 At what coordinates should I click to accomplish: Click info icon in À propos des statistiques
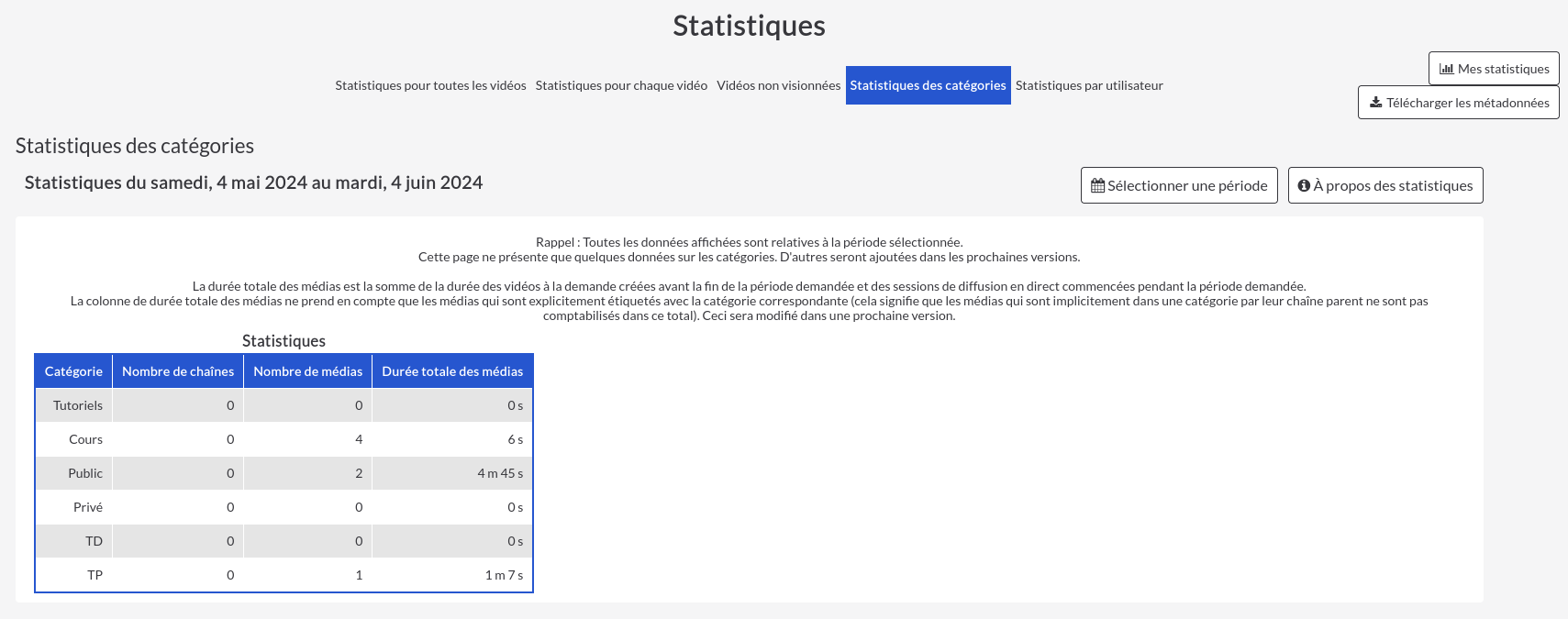point(1304,185)
